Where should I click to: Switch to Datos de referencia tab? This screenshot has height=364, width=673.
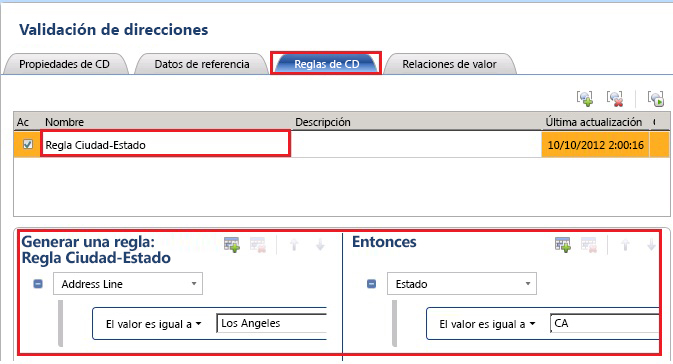click(202, 64)
